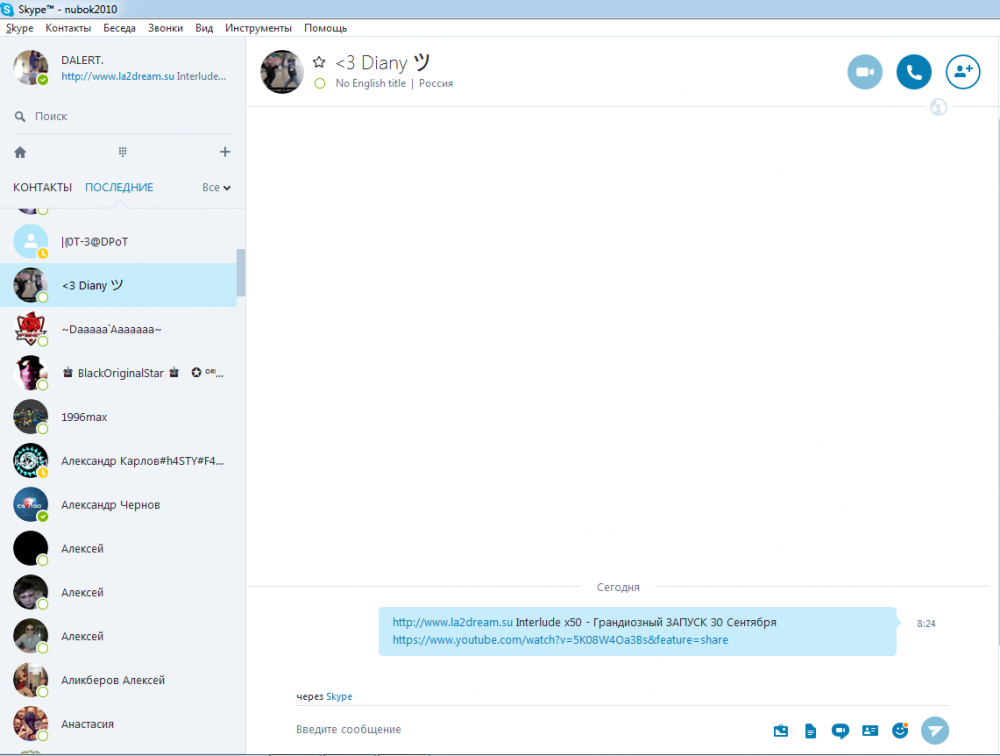The height and width of the screenshot is (756, 1000).
Task: Start a video call with Diany
Action: click(865, 72)
